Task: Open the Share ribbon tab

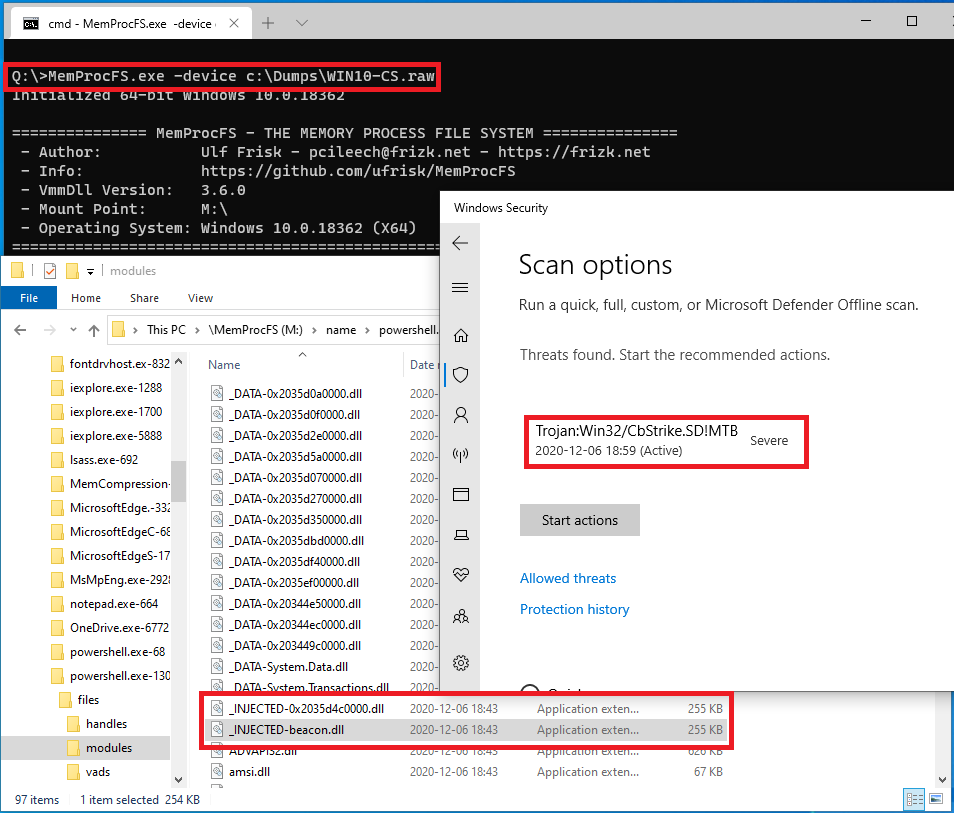Action: 144,298
